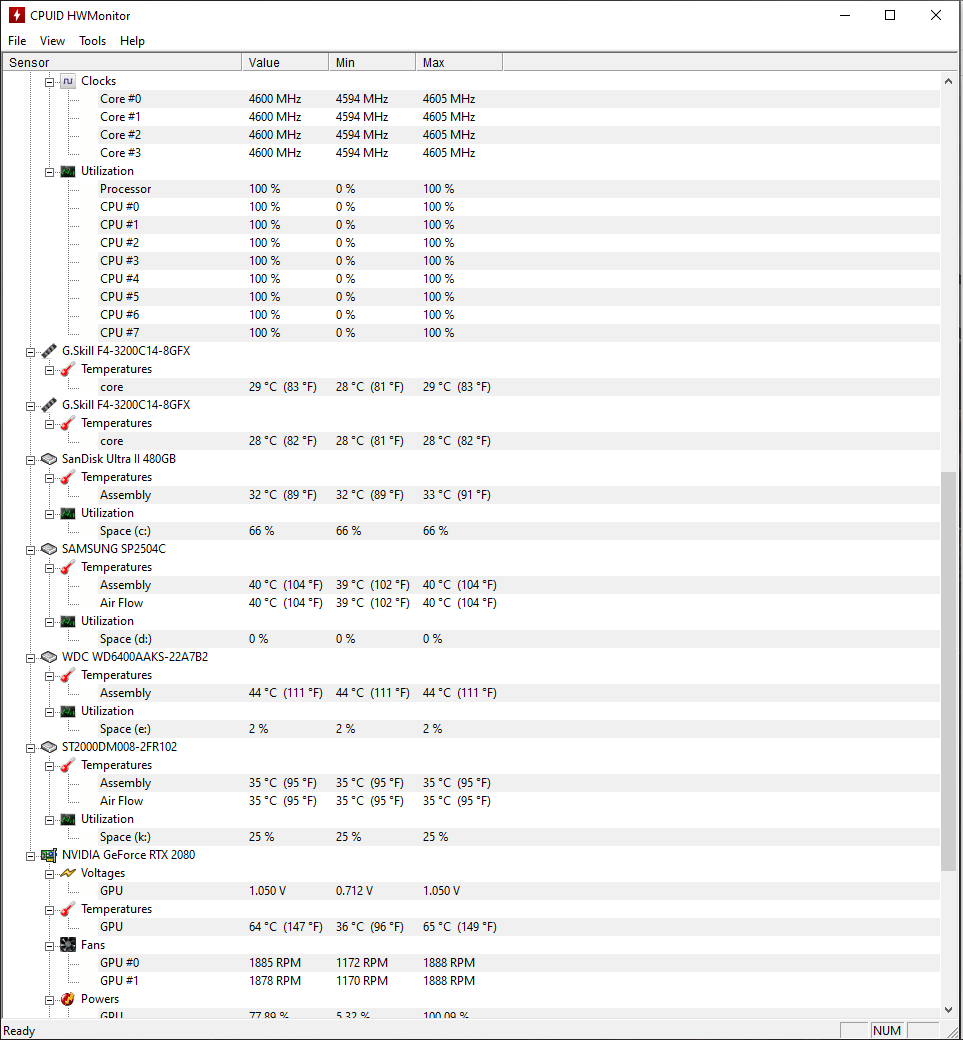Collapse the ST2000DM008-2FR102 node
The width and height of the screenshot is (963, 1040).
click(x=31, y=748)
